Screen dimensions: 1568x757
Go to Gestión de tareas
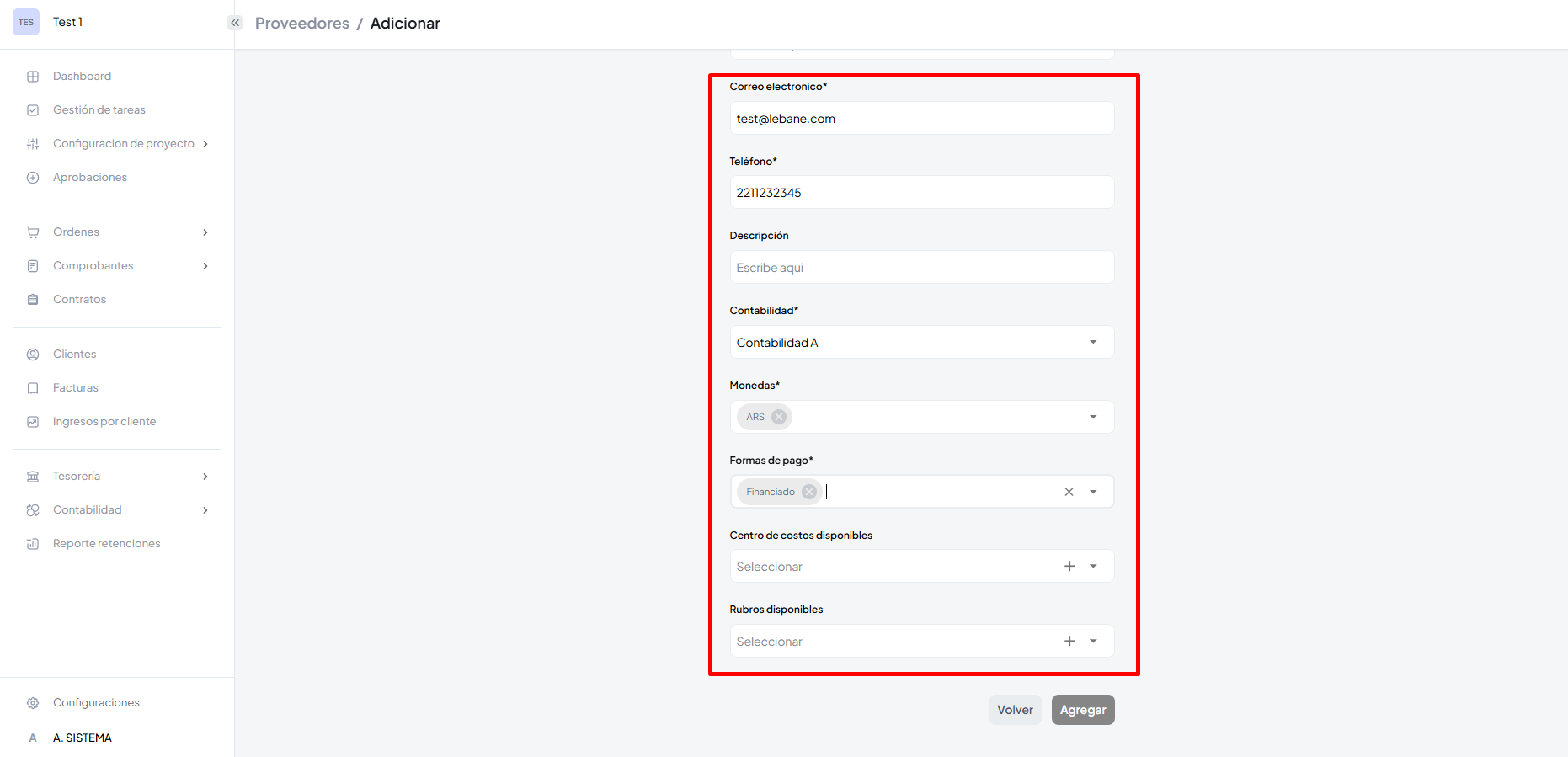click(x=99, y=110)
